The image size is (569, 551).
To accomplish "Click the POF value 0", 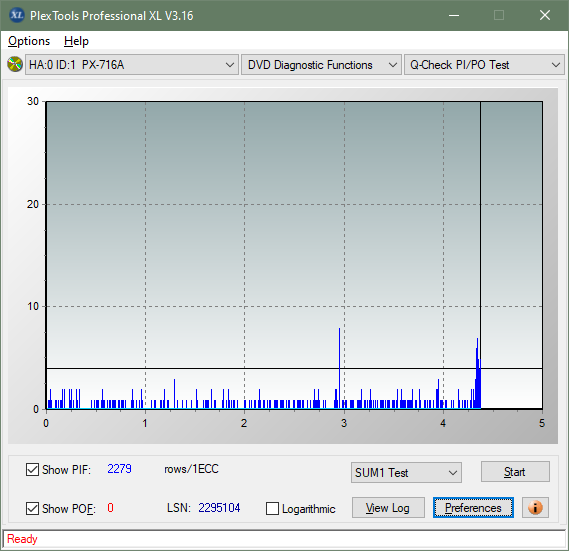I will point(110,508).
